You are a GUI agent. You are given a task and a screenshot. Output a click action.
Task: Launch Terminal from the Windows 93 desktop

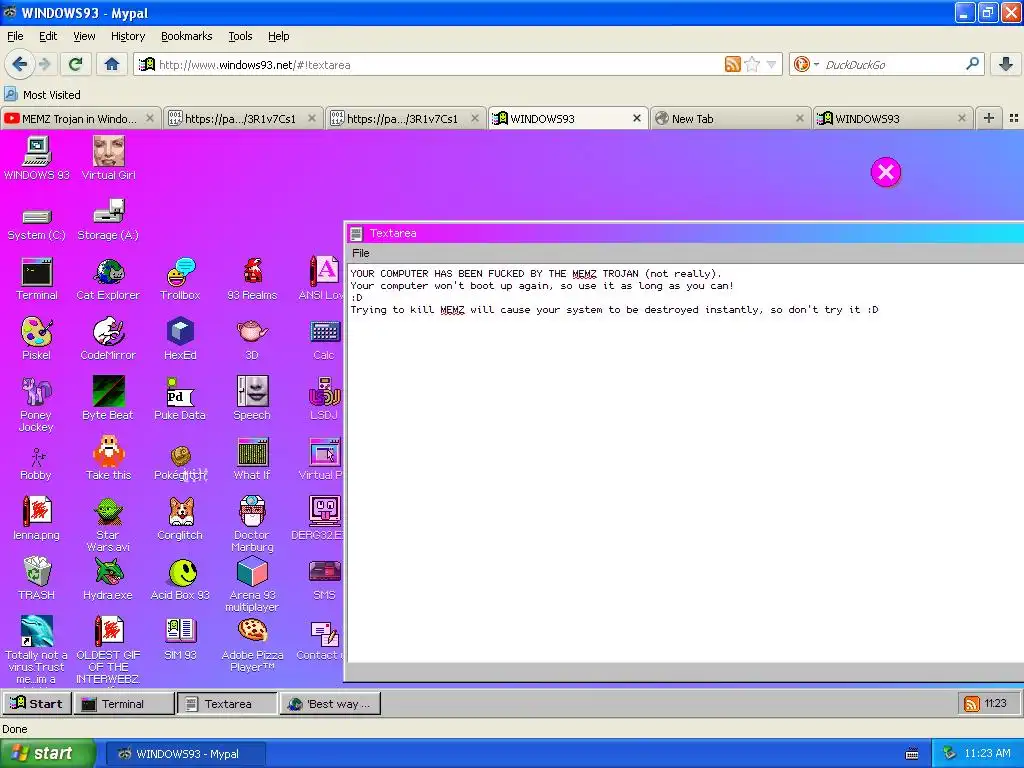[x=37, y=279]
